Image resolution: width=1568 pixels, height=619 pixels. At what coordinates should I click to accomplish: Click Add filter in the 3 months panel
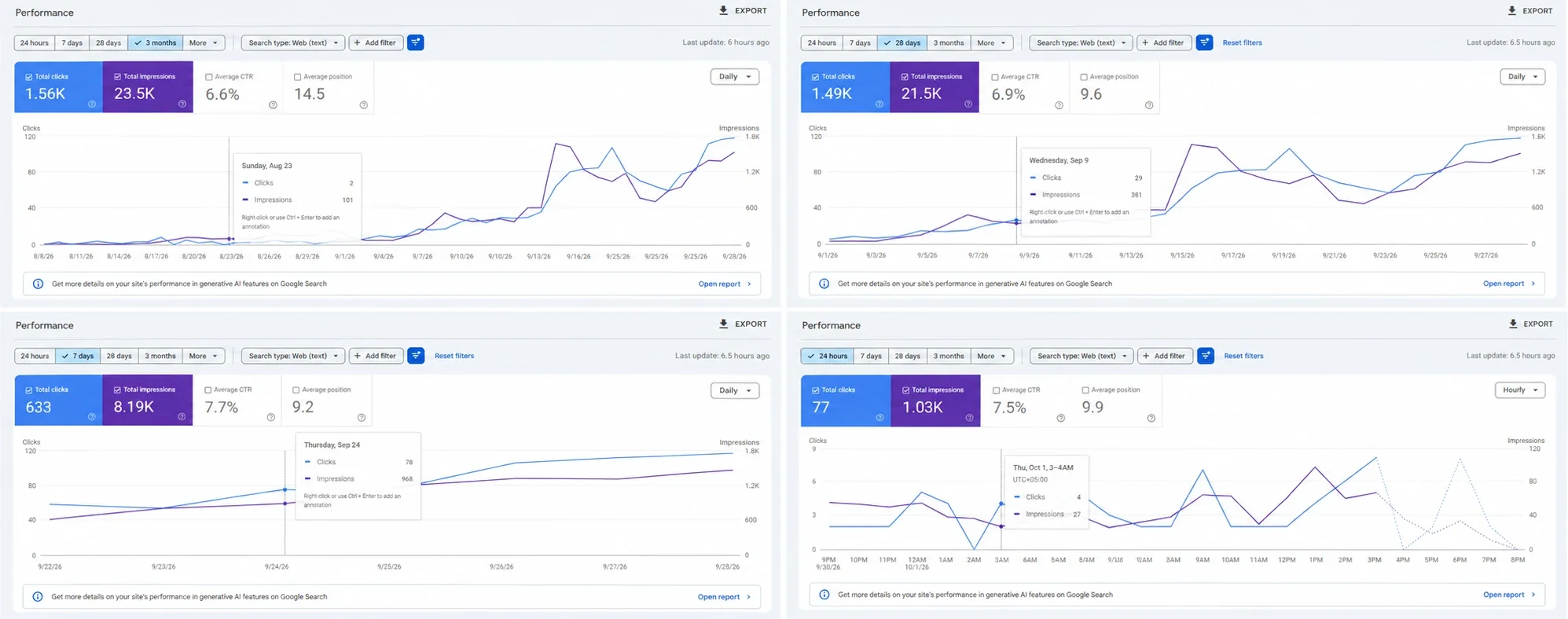point(376,43)
